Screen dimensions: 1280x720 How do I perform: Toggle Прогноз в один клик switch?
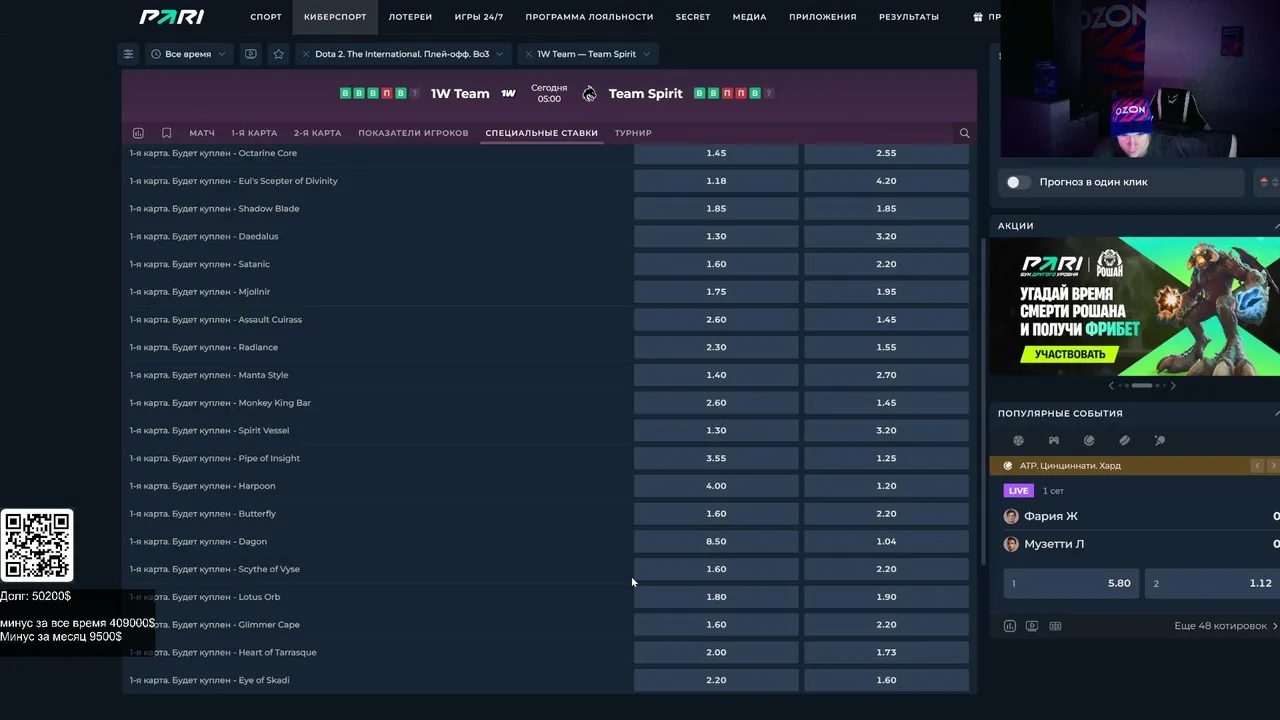point(1018,182)
